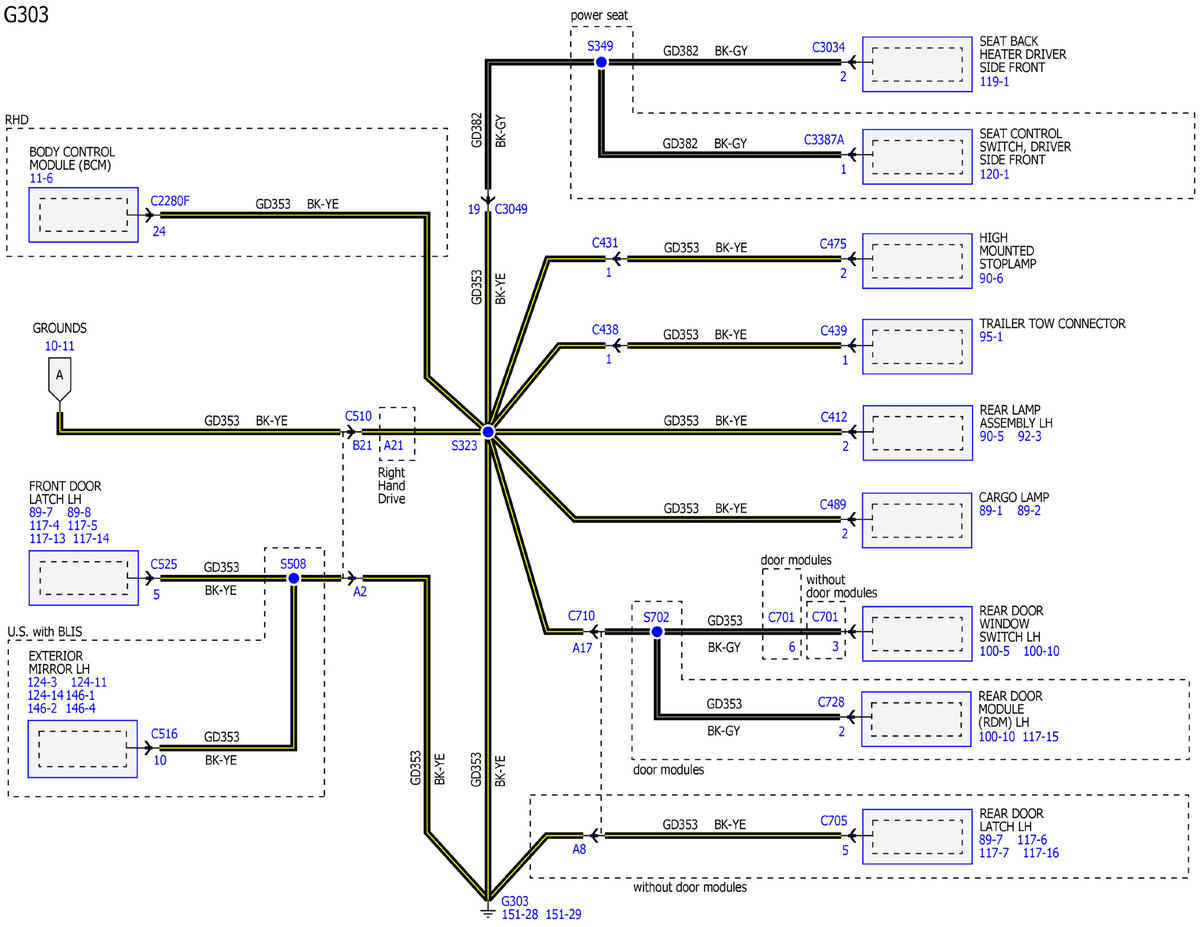Click the Grounds off-page connector A symbol
Image resolution: width=1200 pixels, height=927 pixels.
click(59, 380)
